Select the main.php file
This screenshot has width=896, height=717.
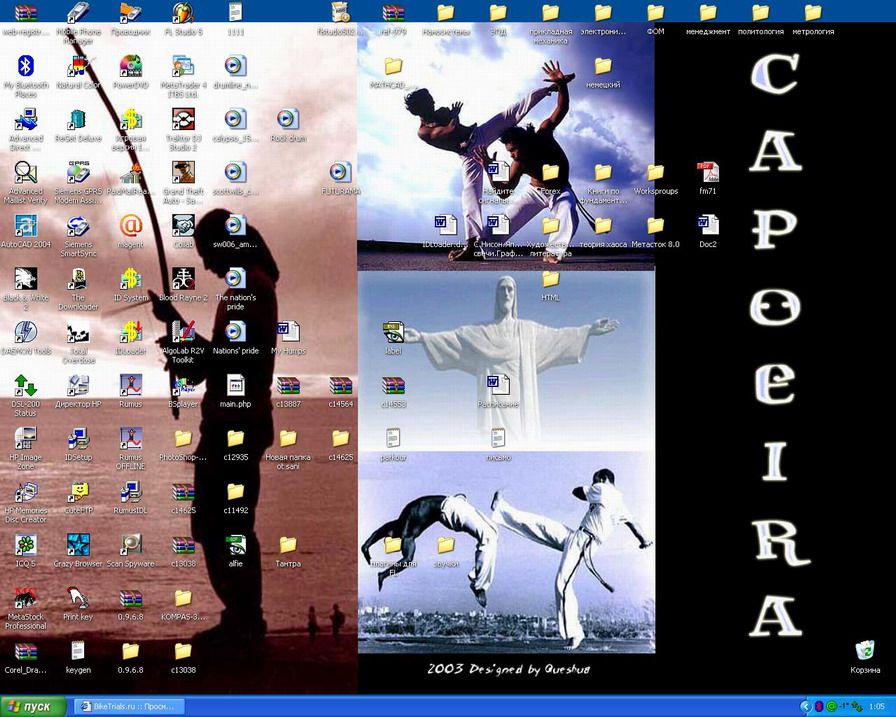(x=235, y=386)
